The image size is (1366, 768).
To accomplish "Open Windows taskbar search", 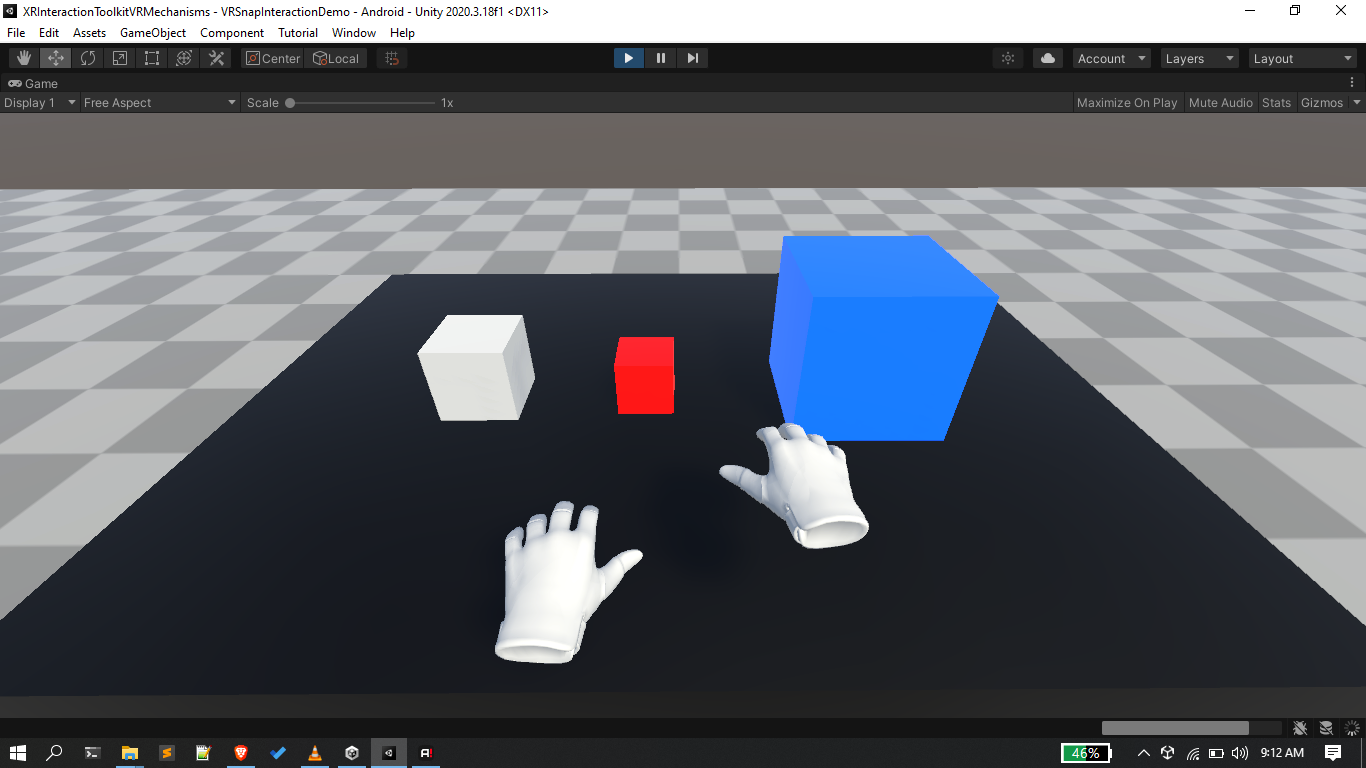I will pyautogui.click(x=55, y=753).
